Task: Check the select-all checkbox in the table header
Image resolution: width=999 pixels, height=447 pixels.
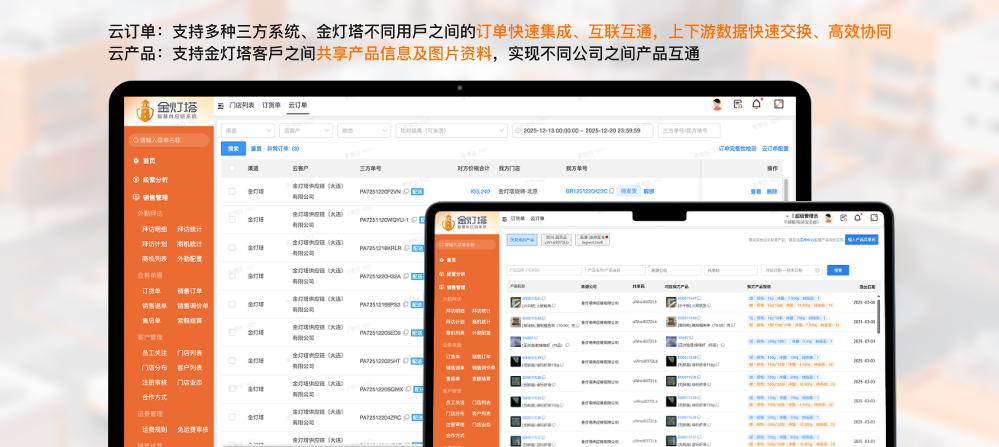Action: click(x=232, y=168)
